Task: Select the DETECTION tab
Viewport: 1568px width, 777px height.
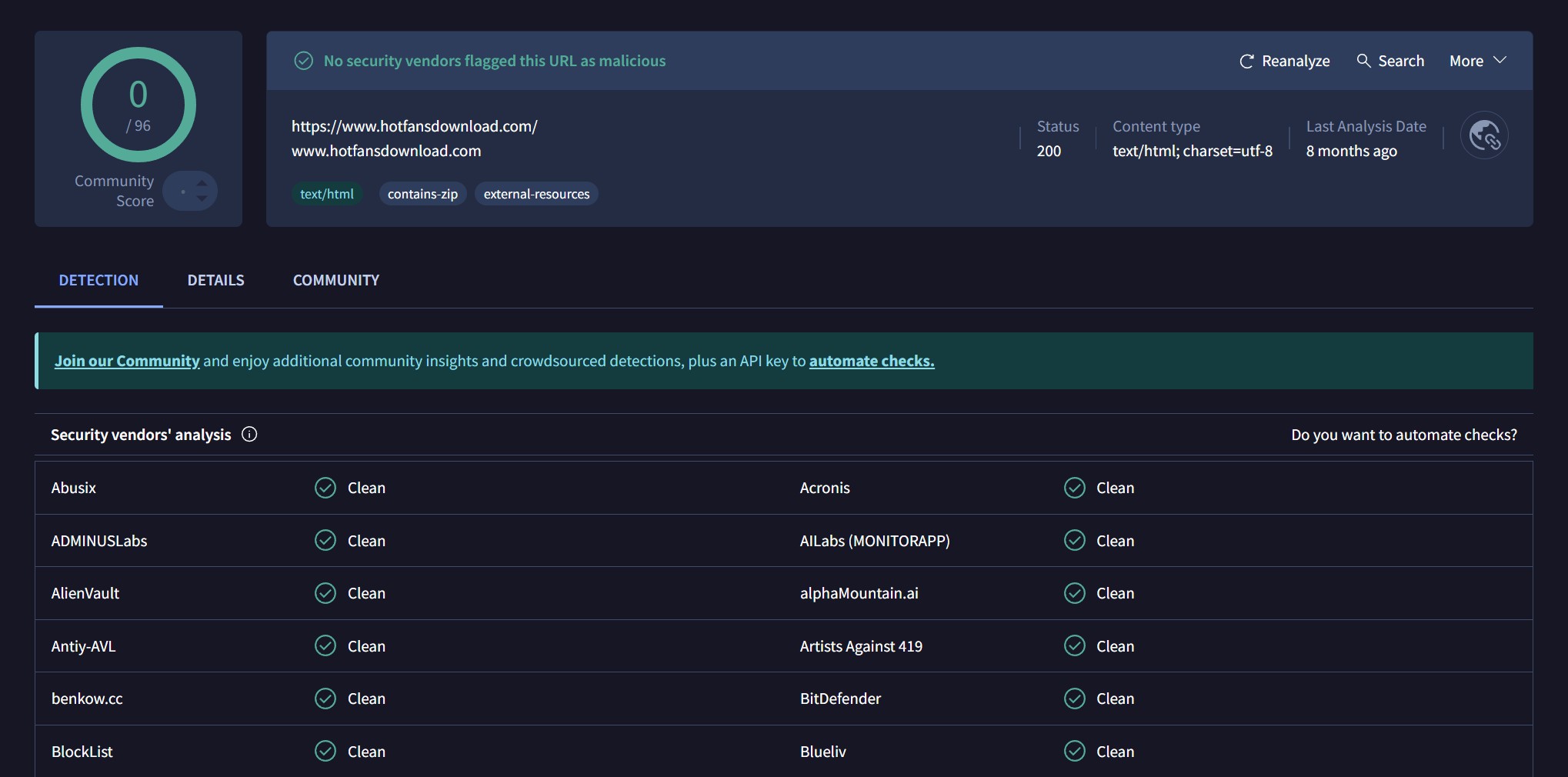Action: 98,280
